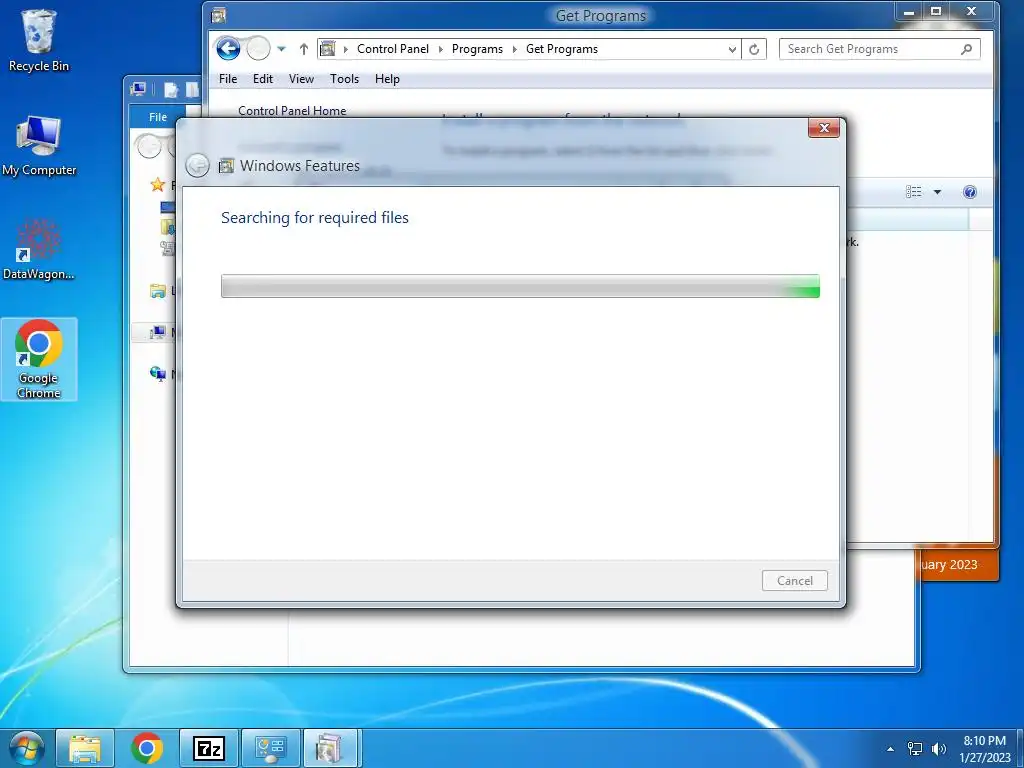Viewport: 1024px width, 768px height.
Task: Open File tab in background Explorer window
Action: click(x=158, y=117)
